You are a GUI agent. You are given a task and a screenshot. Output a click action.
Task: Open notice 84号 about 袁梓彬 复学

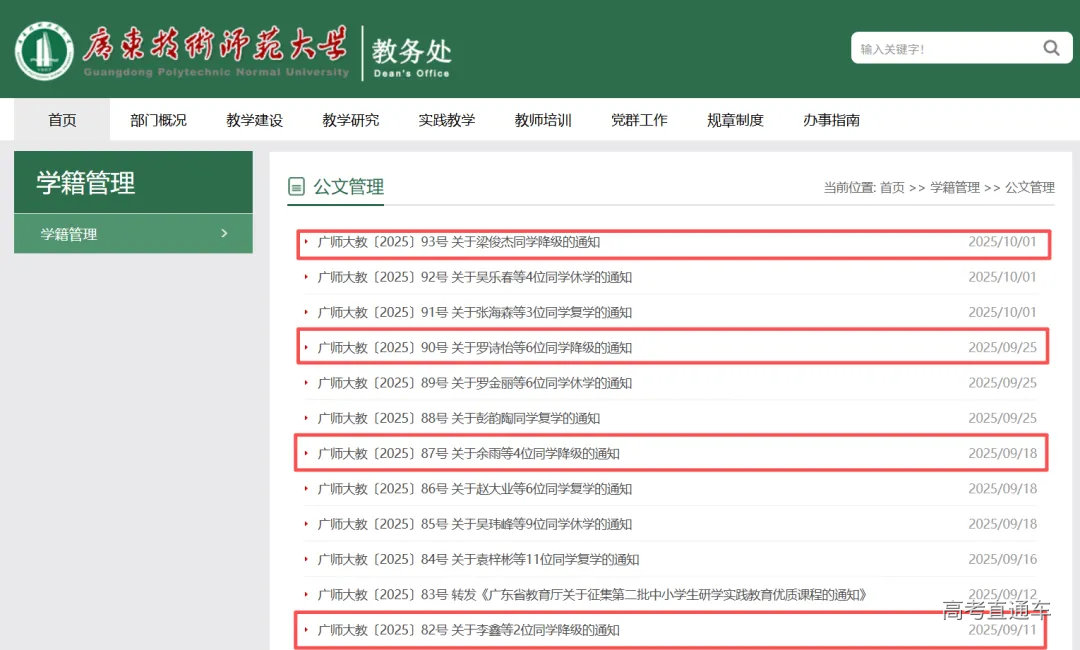[x=478, y=559]
